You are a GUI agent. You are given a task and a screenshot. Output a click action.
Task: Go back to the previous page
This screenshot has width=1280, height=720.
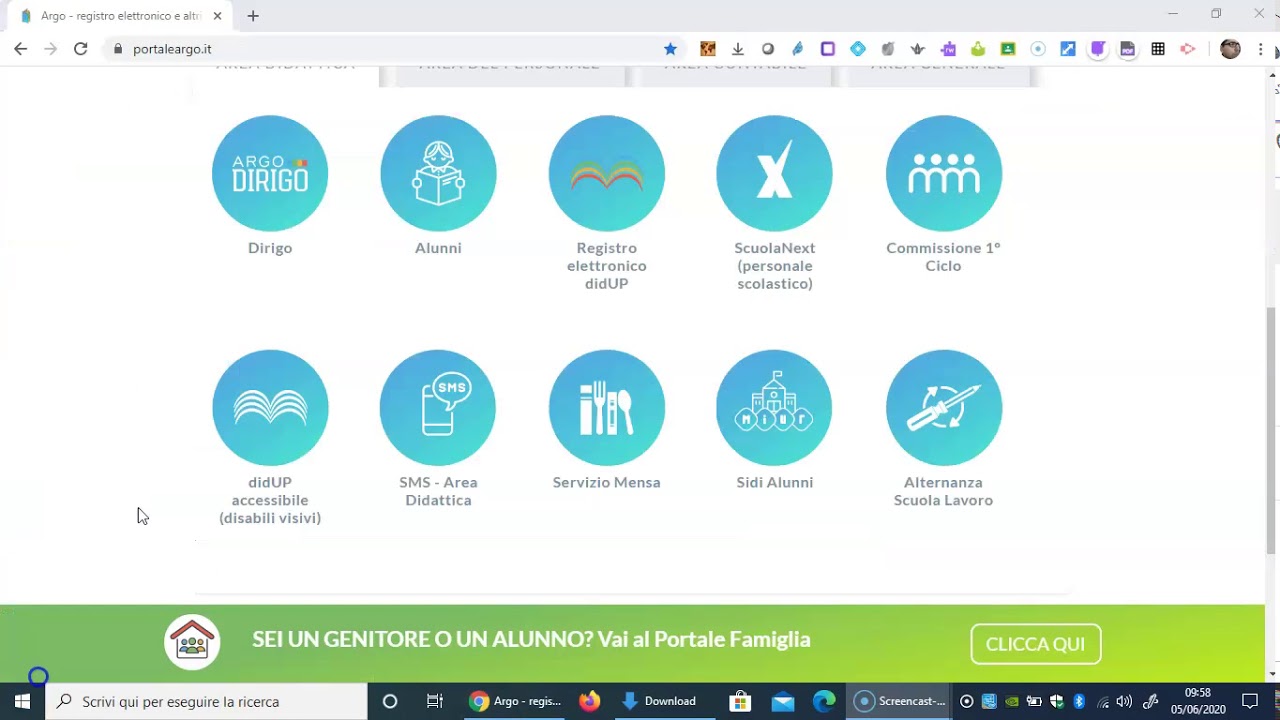pos(21,49)
